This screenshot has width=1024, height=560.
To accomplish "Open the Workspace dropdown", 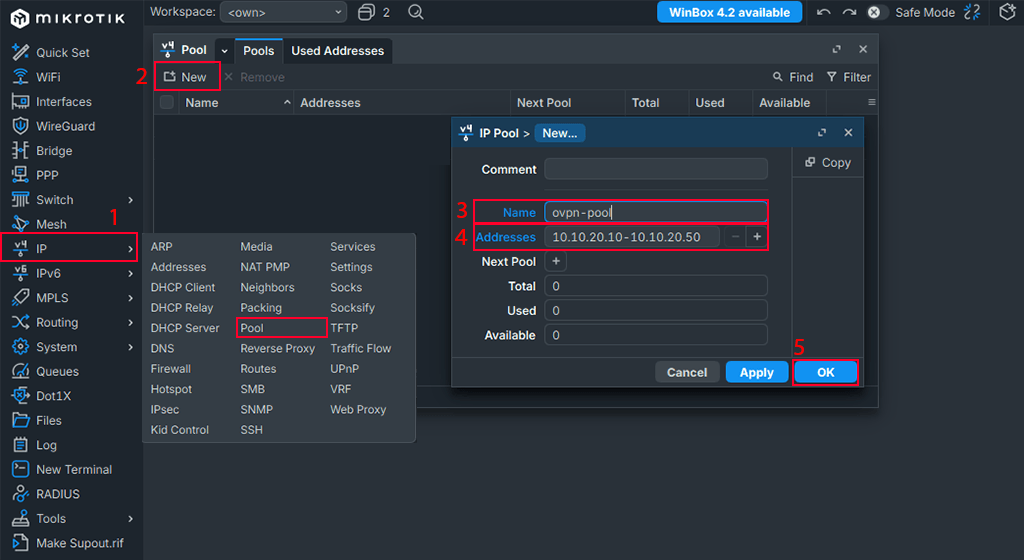I will pos(284,12).
